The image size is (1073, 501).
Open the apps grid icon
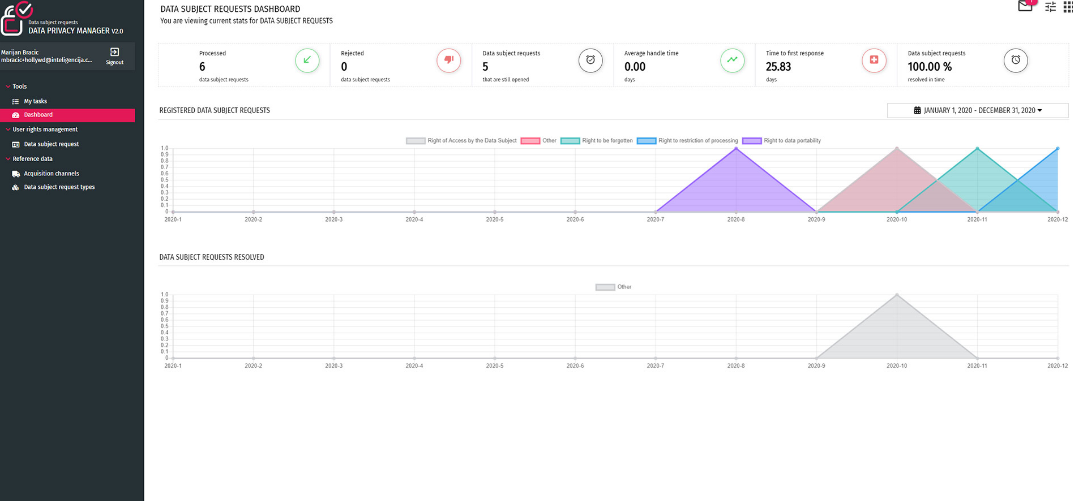tap(1069, 6)
